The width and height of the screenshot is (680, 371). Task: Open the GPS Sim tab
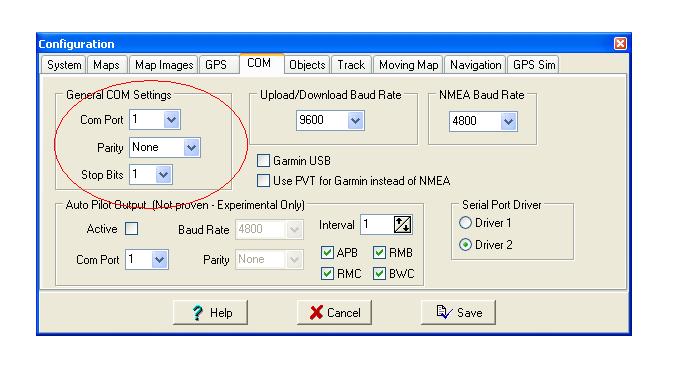point(534,65)
